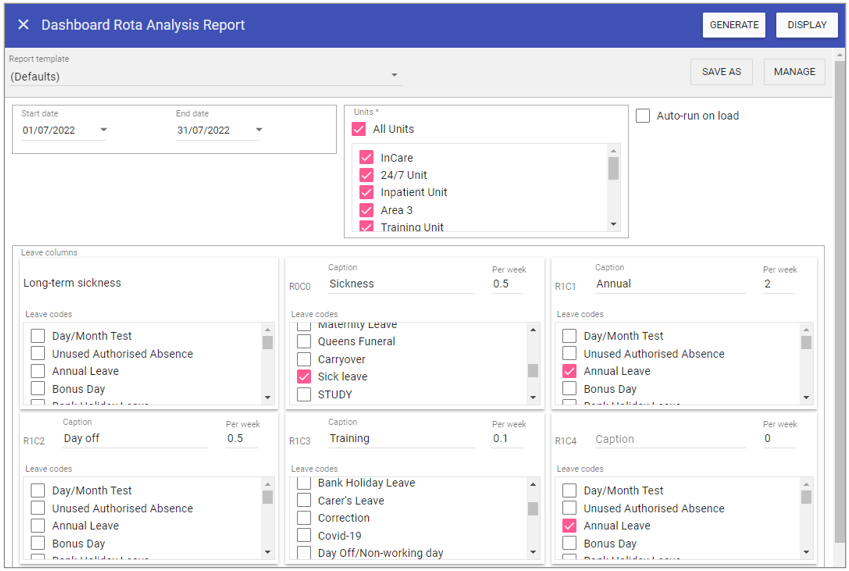Edit the Annual caption field
This screenshot has height=571, width=849.
(x=670, y=284)
